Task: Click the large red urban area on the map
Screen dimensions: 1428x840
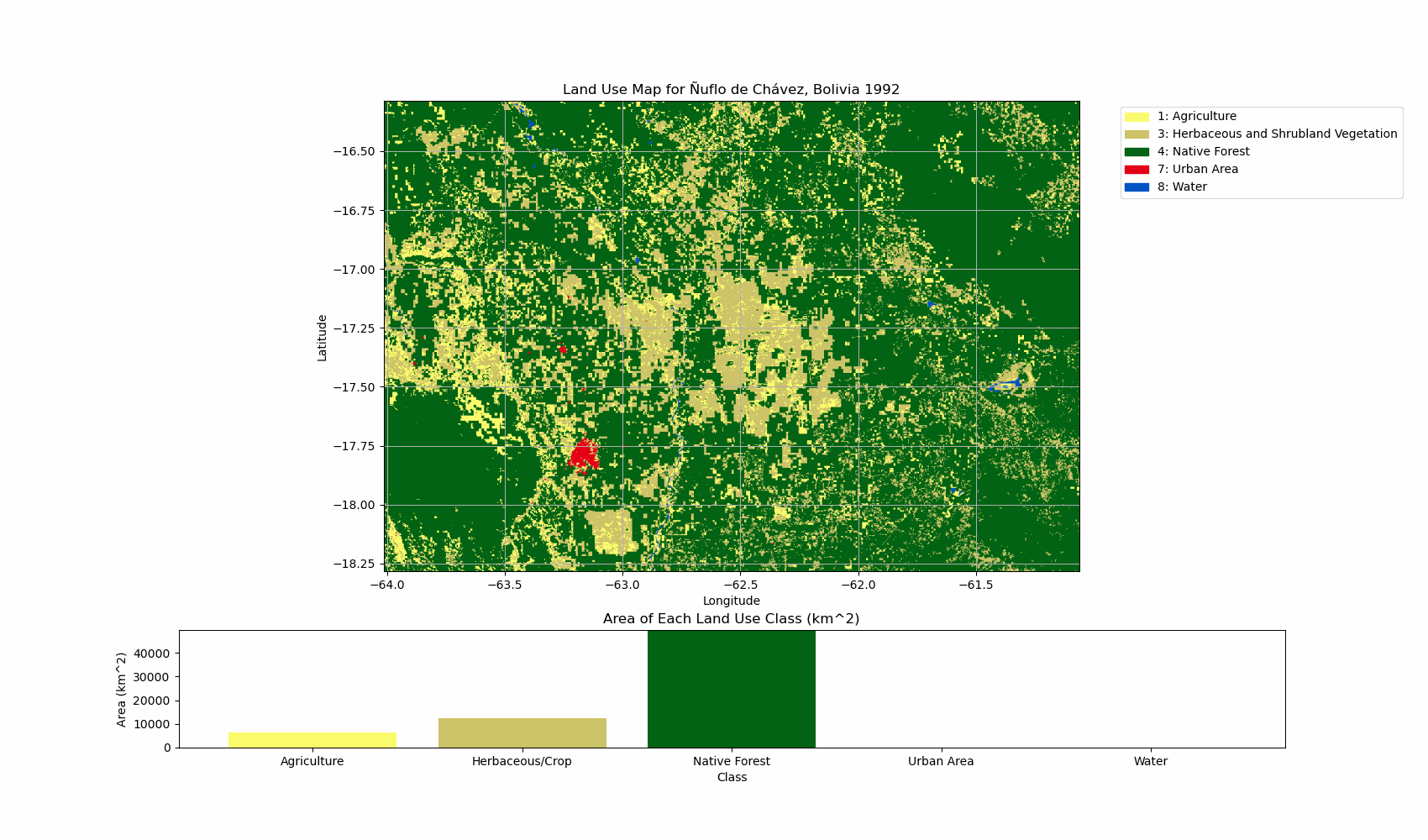Action: (x=583, y=455)
